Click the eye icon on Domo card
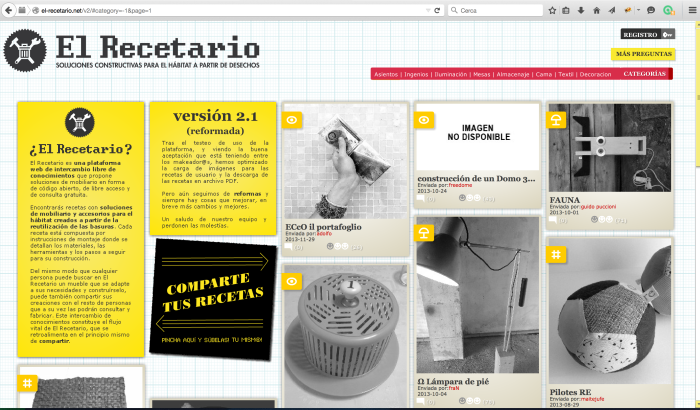 (x=424, y=120)
